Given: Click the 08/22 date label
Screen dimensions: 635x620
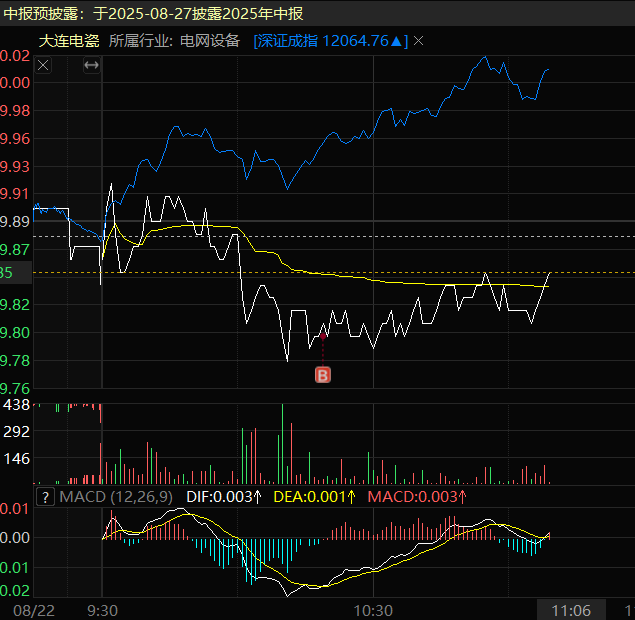Looking at the screenshot, I should pyautogui.click(x=34, y=611).
